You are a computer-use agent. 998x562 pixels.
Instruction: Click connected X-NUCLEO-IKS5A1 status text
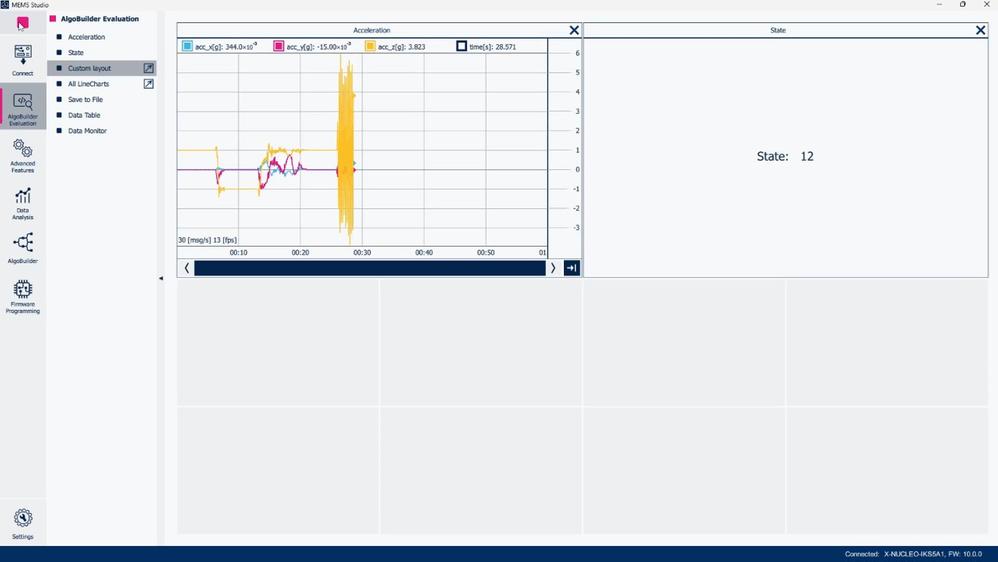(x=913, y=554)
